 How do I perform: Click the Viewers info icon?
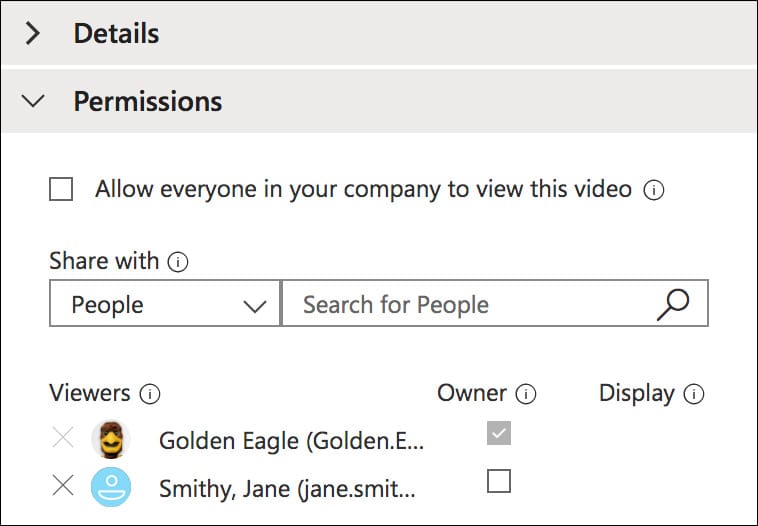[x=150, y=394]
